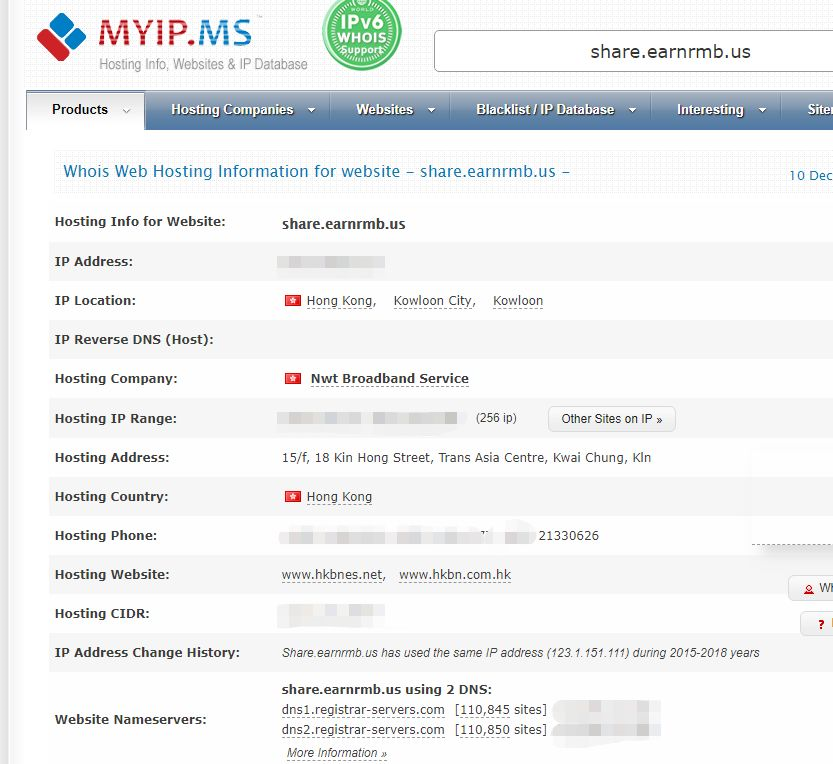Click the (256 ip) range count text
The width and height of the screenshot is (833, 764).
(x=496, y=418)
